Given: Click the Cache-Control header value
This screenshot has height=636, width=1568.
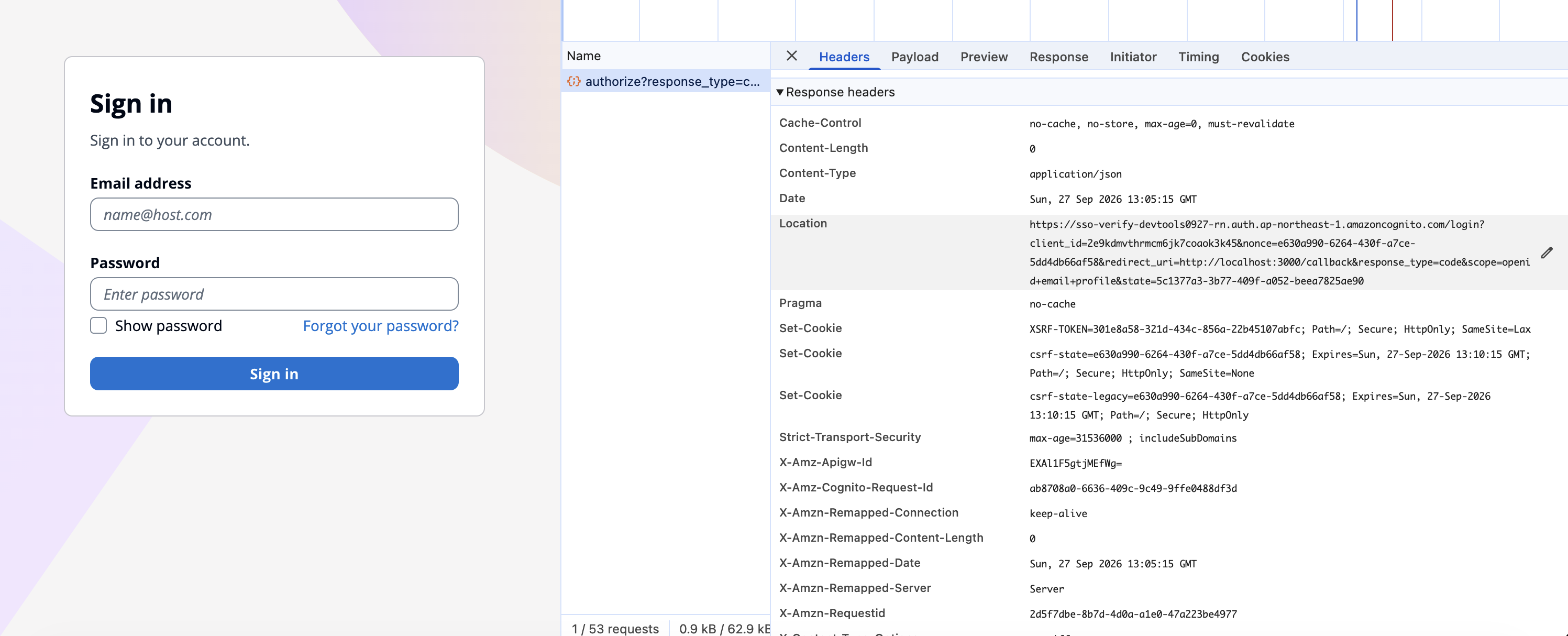Looking at the screenshot, I should click(1162, 124).
